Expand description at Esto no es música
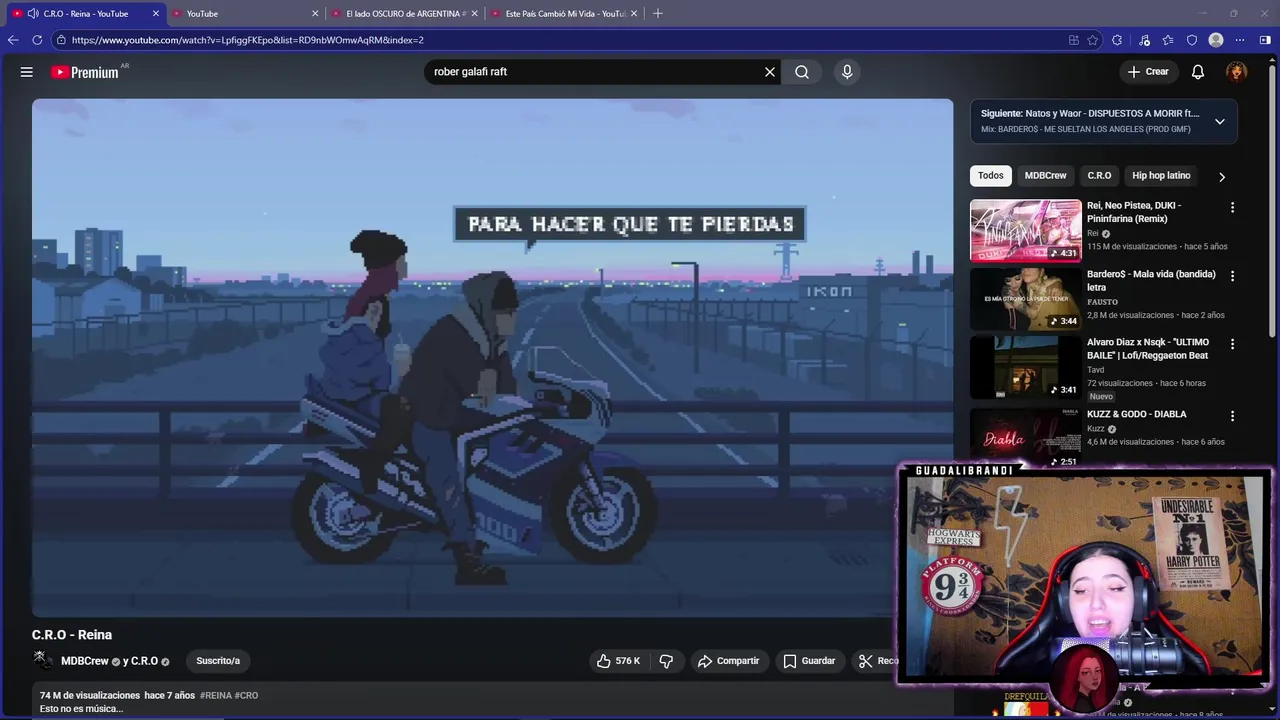 point(81,709)
